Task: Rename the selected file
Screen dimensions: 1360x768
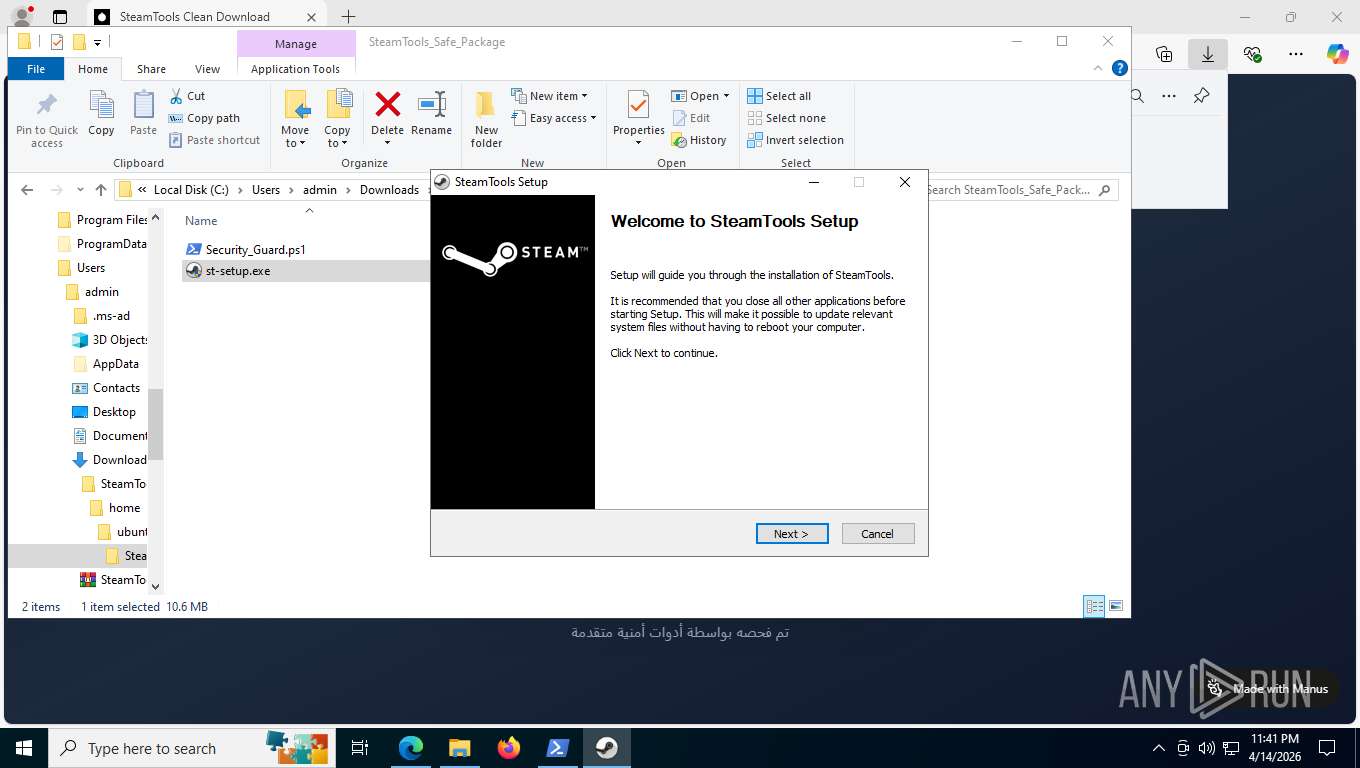Action: [431, 113]
